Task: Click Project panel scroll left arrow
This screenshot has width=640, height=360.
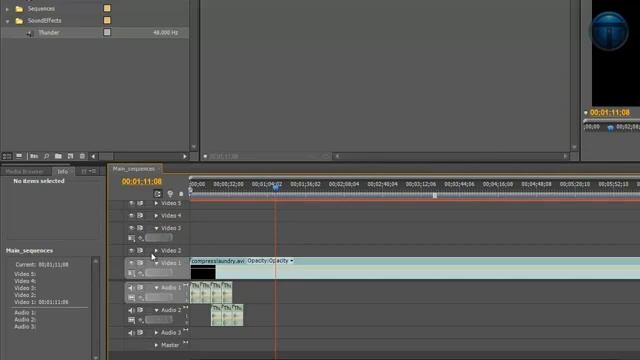Action: pos(93,156)
